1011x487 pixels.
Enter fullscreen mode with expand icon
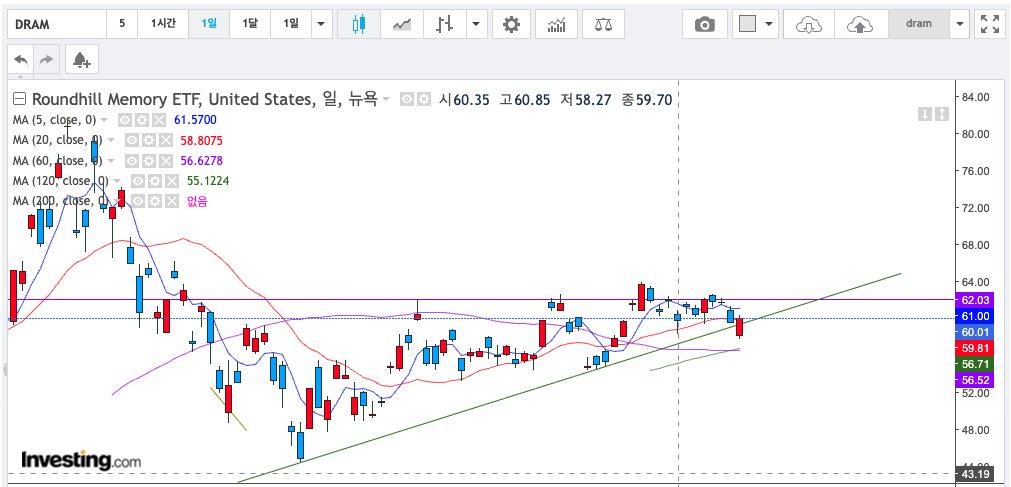click(990, 25)
